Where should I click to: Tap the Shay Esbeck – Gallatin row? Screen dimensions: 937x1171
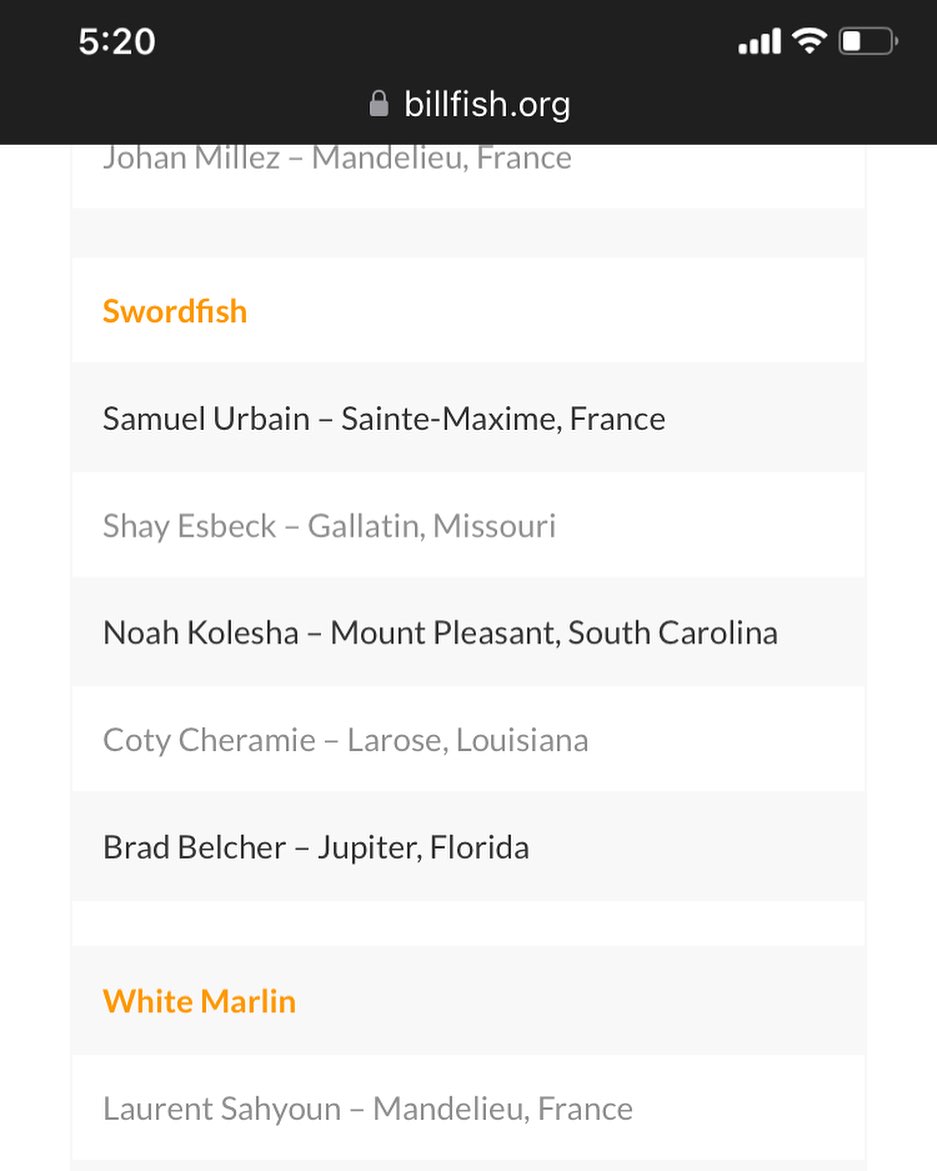tap(329, 526)
